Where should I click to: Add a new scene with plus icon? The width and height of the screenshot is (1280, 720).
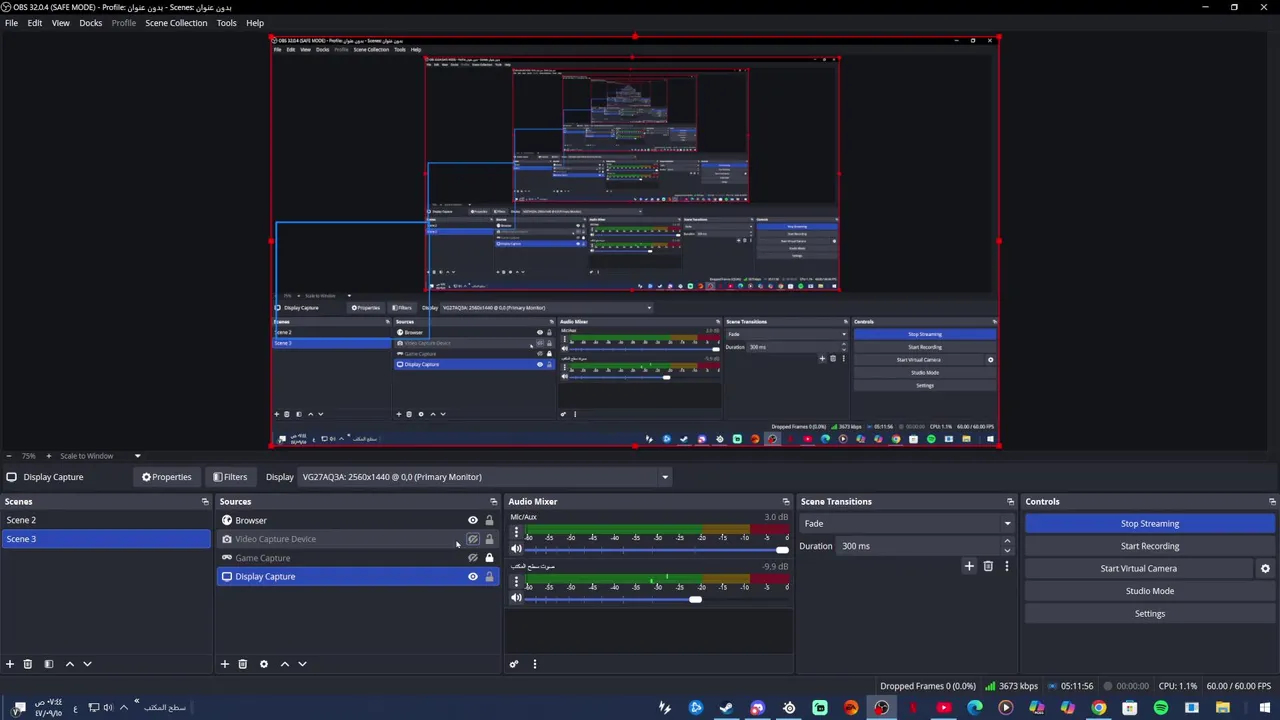[x=10, y=664]
